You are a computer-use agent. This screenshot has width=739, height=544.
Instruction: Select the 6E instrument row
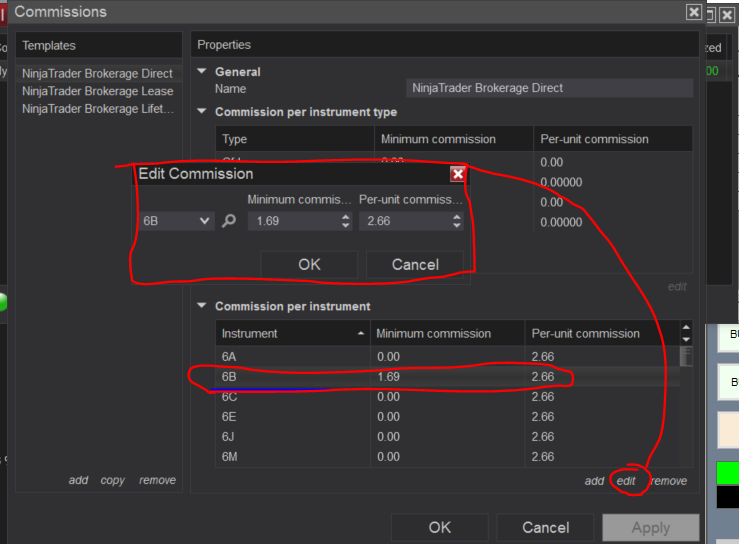[448, 417]
